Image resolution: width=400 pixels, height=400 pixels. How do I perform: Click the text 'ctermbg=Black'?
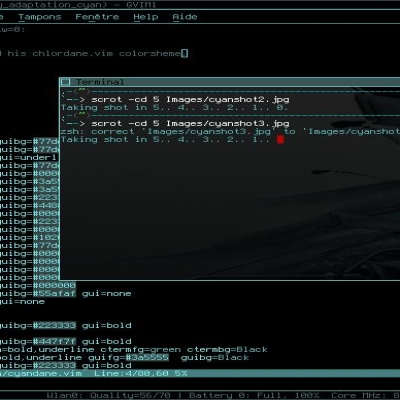click(x=227, y=350)
